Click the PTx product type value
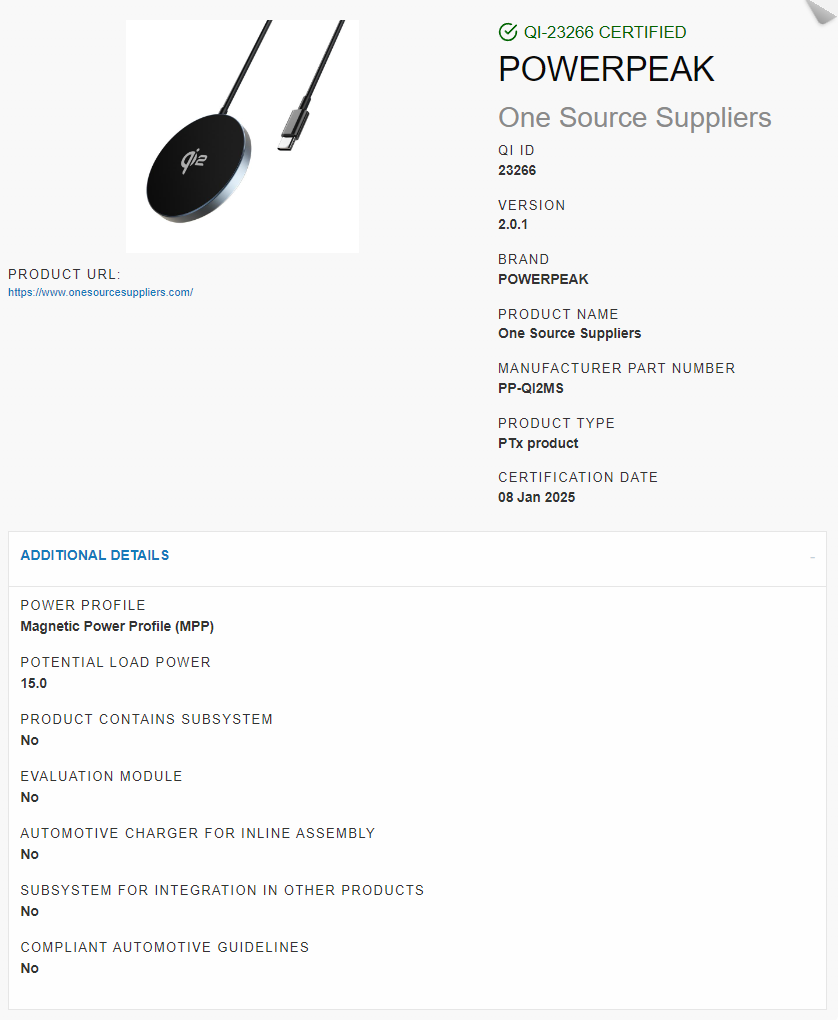 pos(538,443)
